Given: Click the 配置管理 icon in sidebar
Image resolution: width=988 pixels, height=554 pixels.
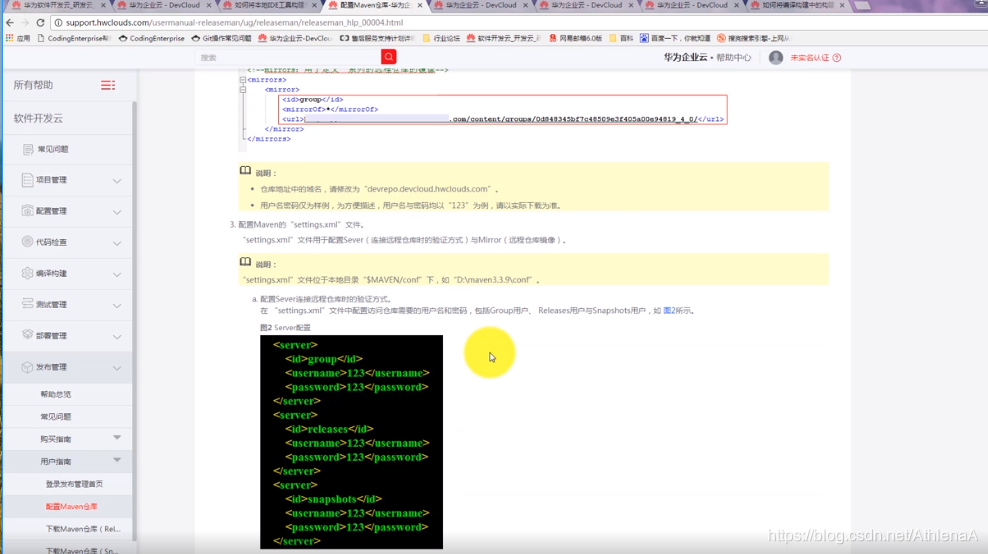Looking at the screenshot, I should (27, 211).
